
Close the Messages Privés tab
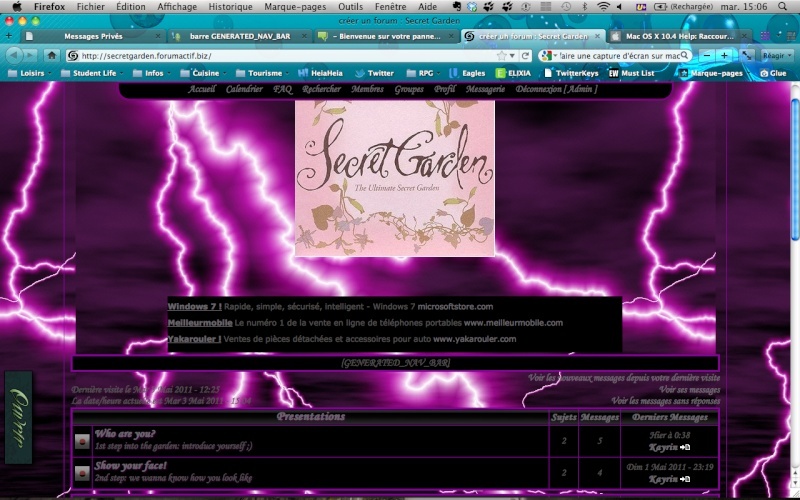158,36
